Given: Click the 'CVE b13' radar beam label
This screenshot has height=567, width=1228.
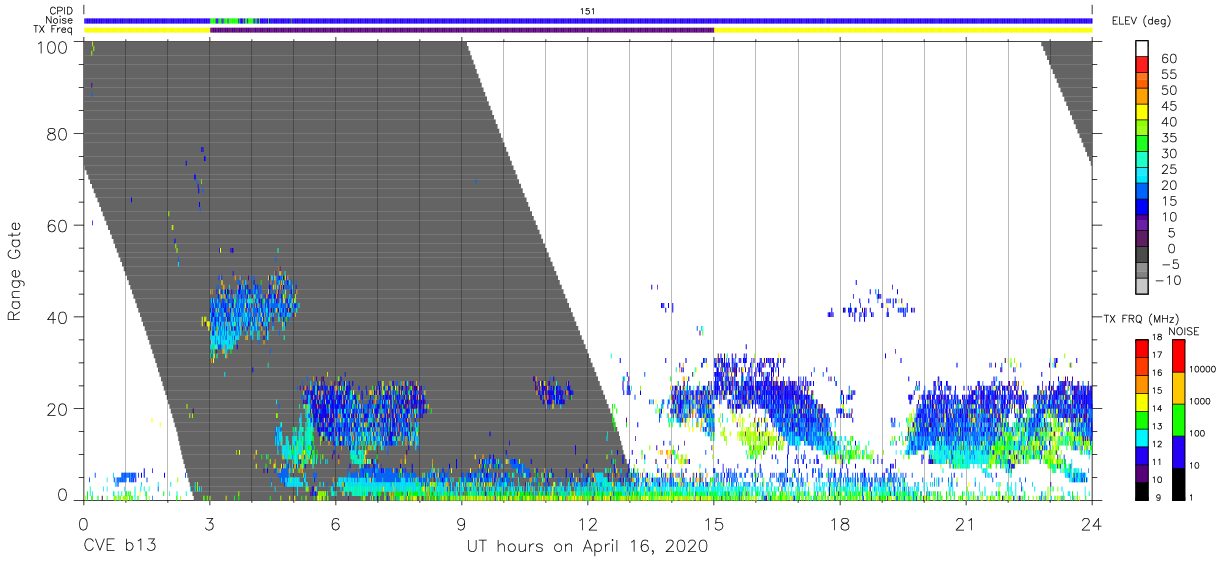Looking at the screenshot, I should [x=119, y=547].
